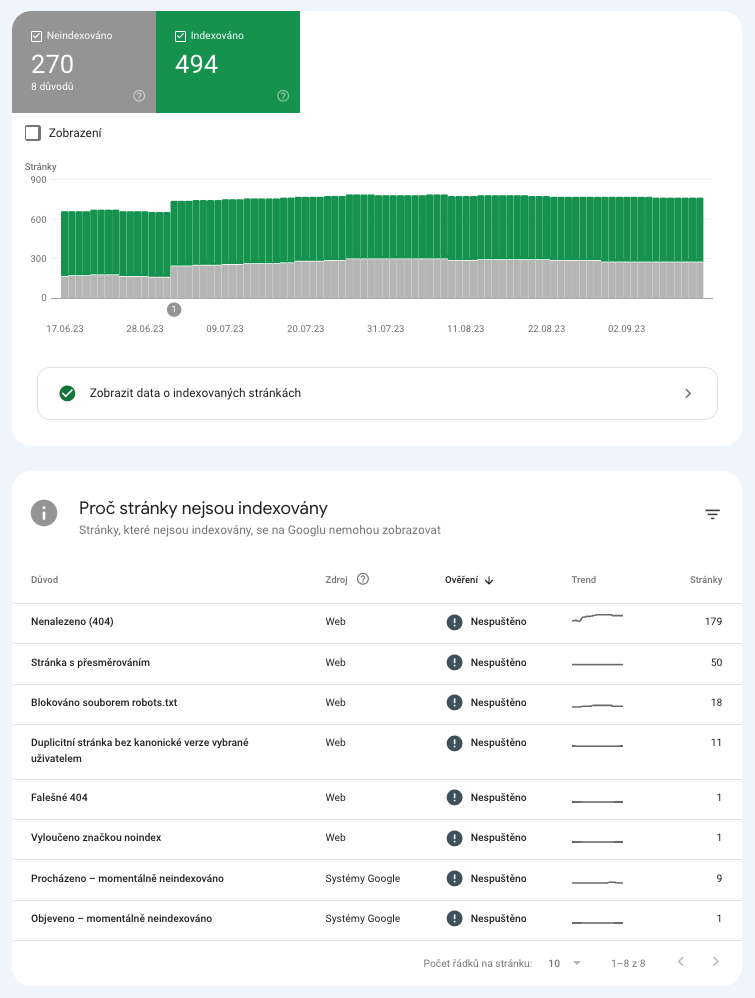The width and height of the screenshot is (755, 998).
Task: Select the Neindexováno 270 card
Action: [84, 62]
